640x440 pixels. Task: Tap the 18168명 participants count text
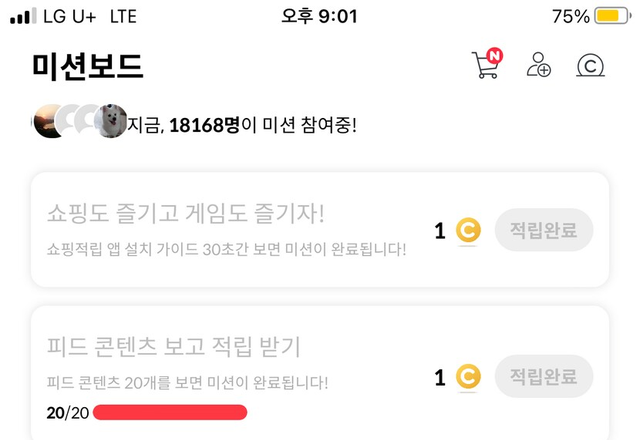(203, 125)
